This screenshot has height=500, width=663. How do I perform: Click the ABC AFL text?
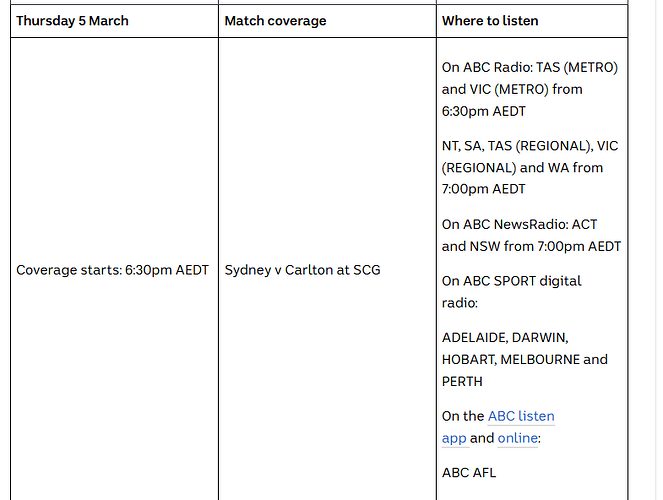click(x=469, y=473)
